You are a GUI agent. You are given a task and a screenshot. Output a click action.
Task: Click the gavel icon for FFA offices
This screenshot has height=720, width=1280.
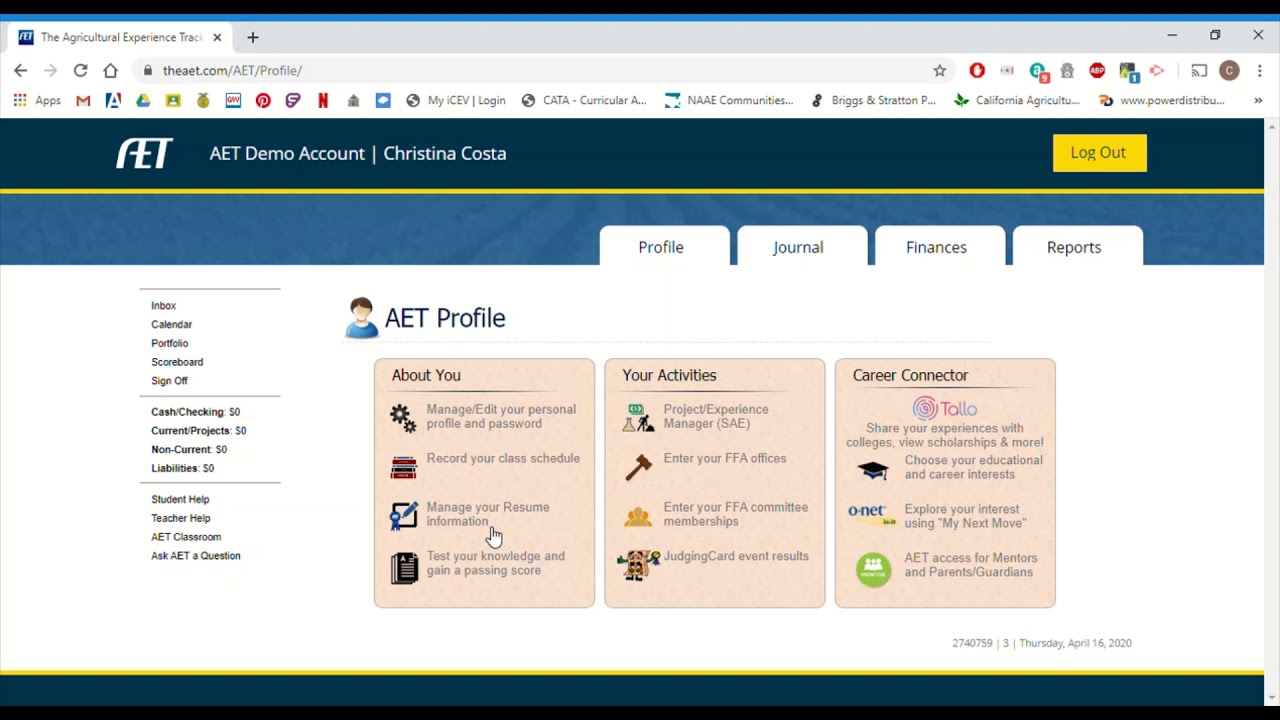[638, 466]
